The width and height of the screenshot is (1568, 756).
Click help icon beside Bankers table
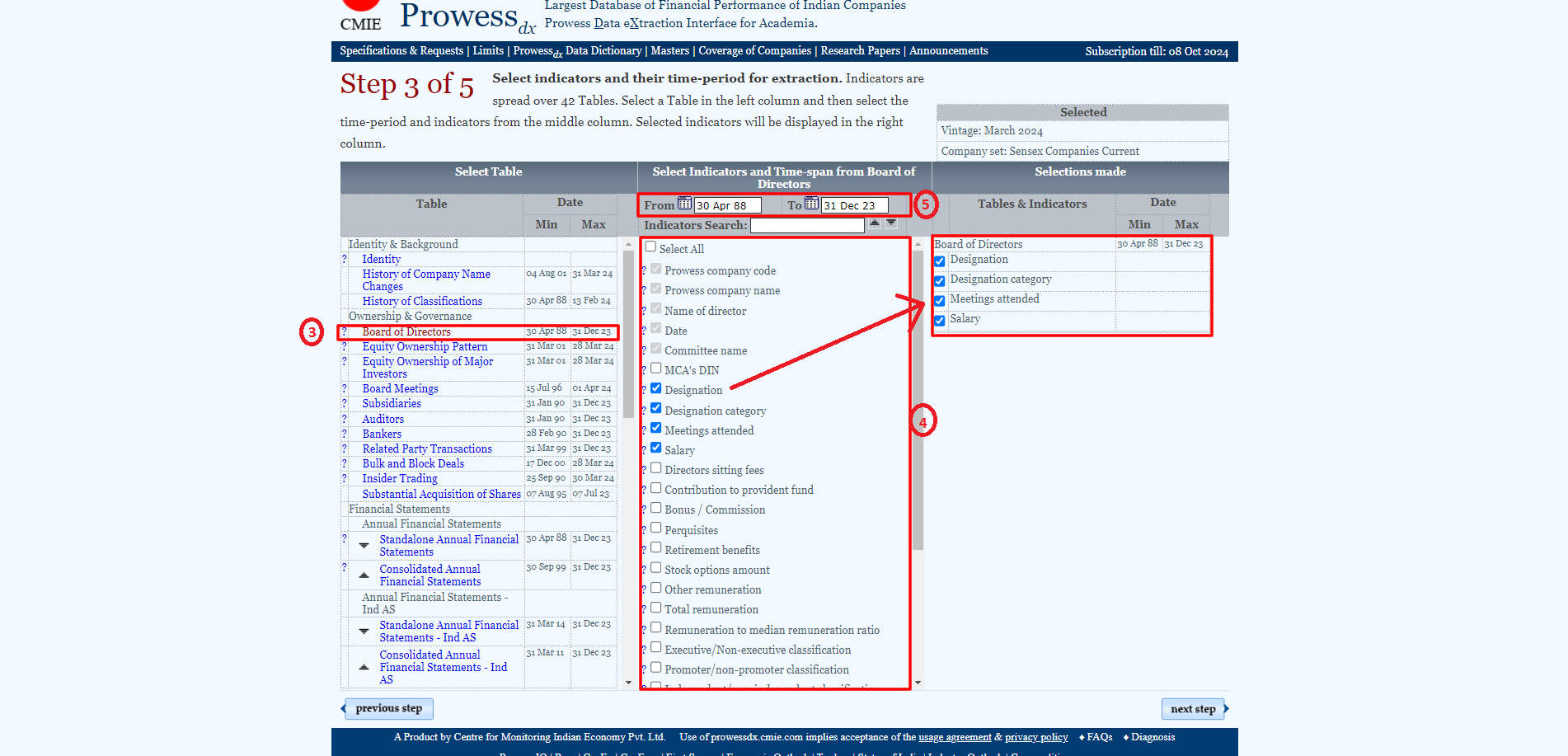pos(345,434)
